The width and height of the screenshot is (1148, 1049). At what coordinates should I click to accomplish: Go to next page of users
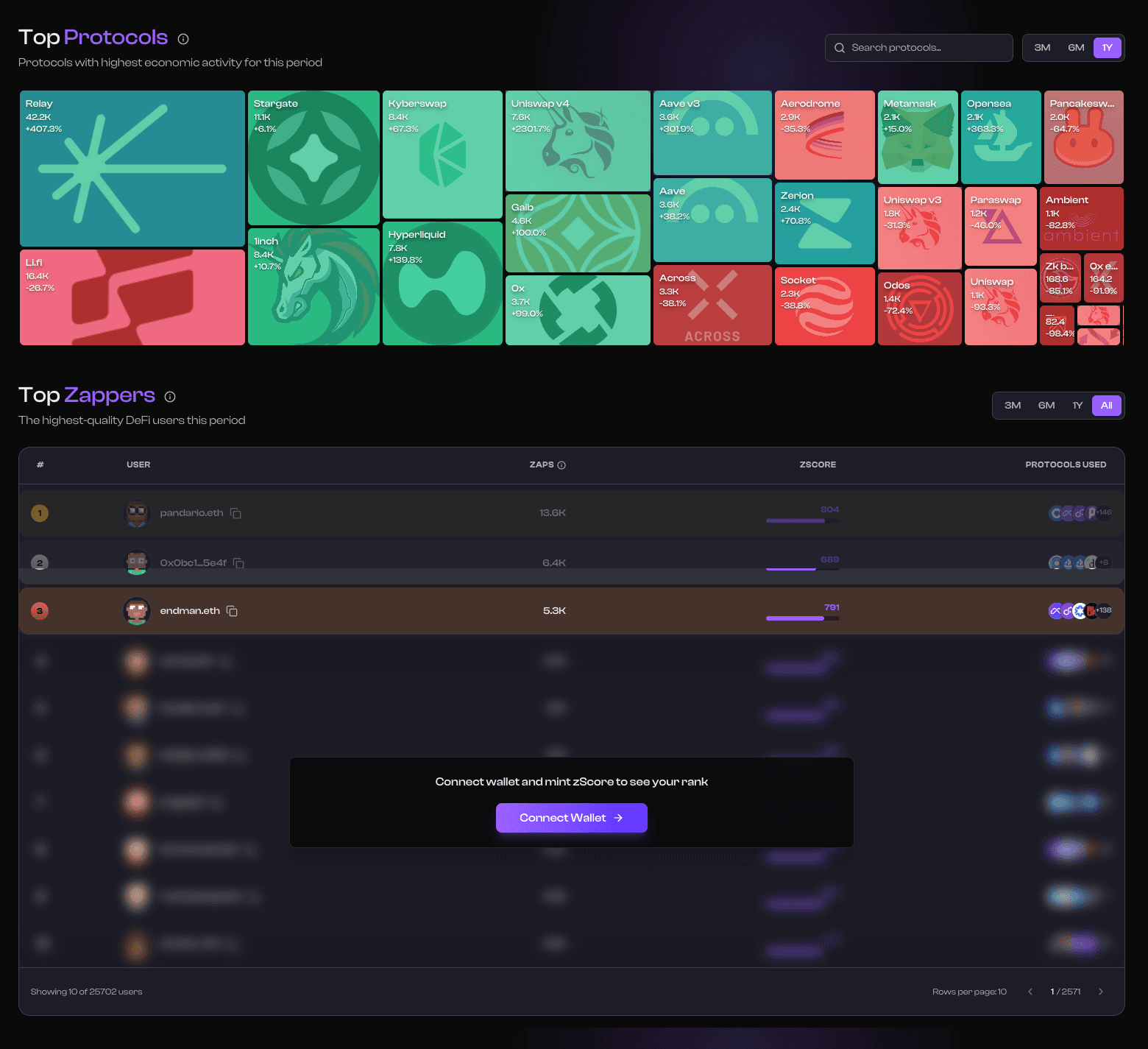click(x=1101, y=992)
